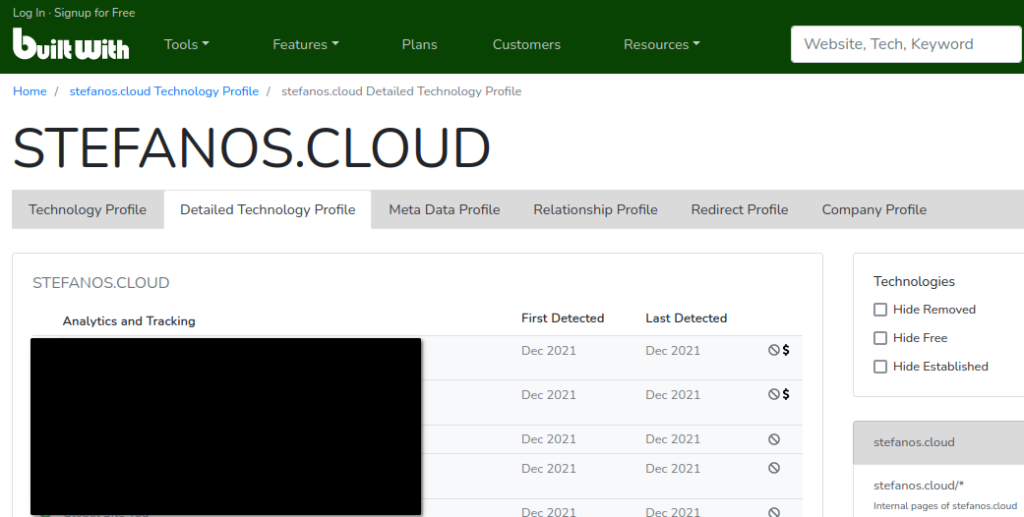Click the not-detected circle icon in the second row

(x=774, y=394)
